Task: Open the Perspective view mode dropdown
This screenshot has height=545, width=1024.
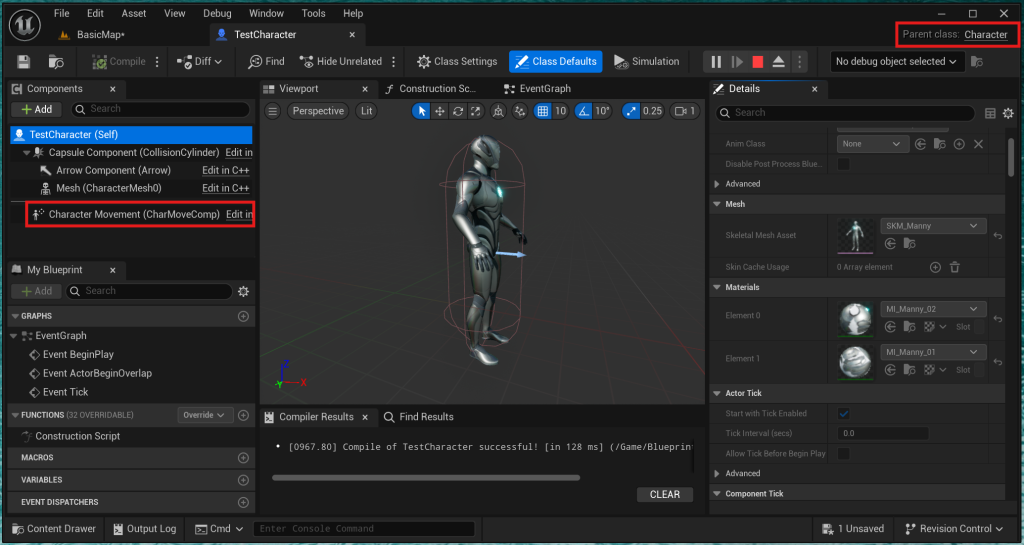Action: 318,111
